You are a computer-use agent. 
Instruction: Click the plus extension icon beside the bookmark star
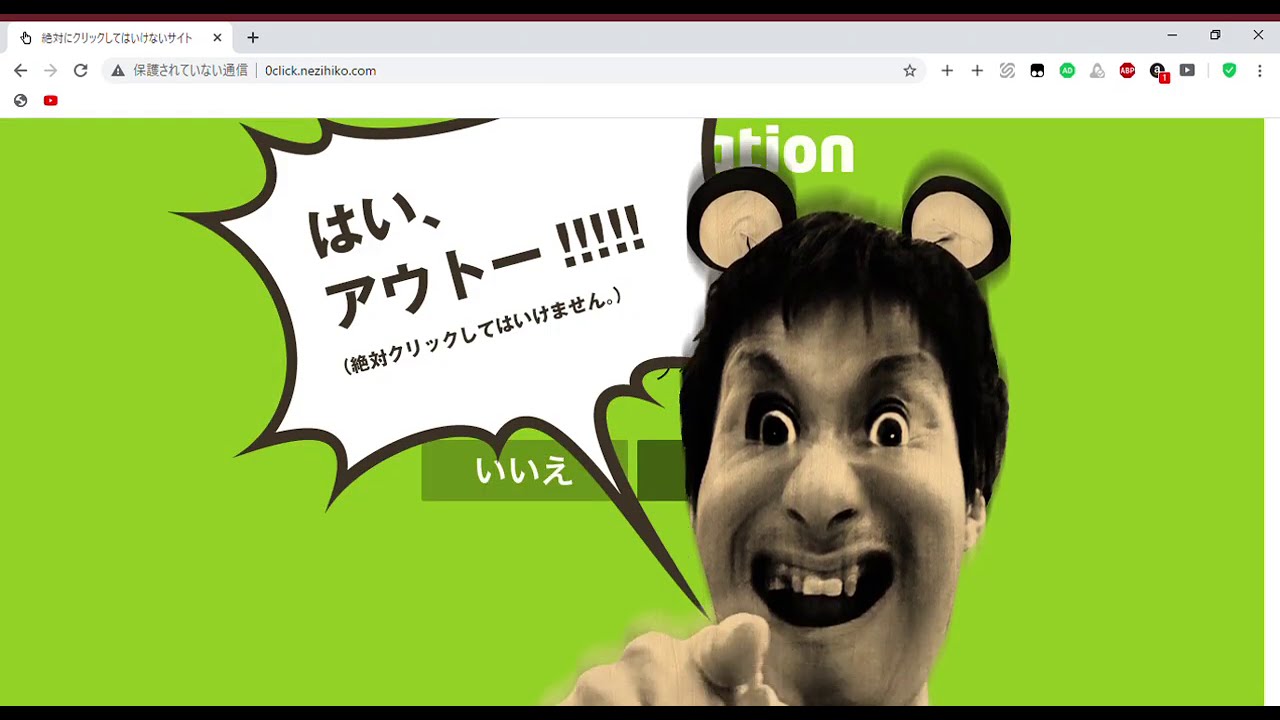(947, 71)
